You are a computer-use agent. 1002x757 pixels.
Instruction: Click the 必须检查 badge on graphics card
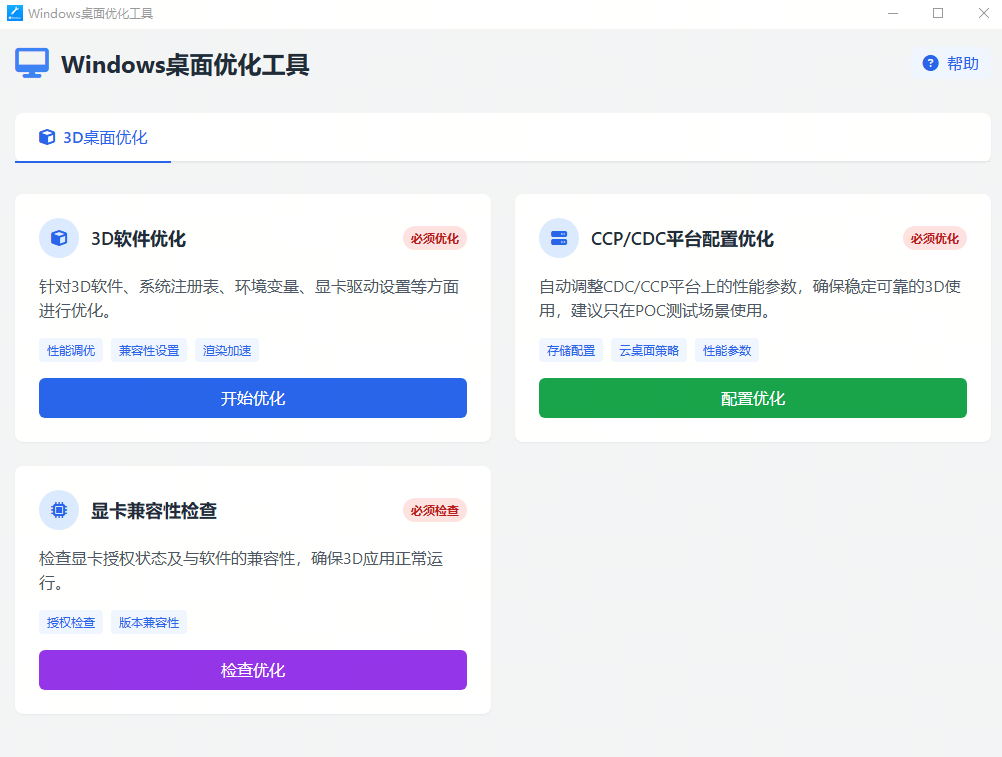[x=435, y=510]
